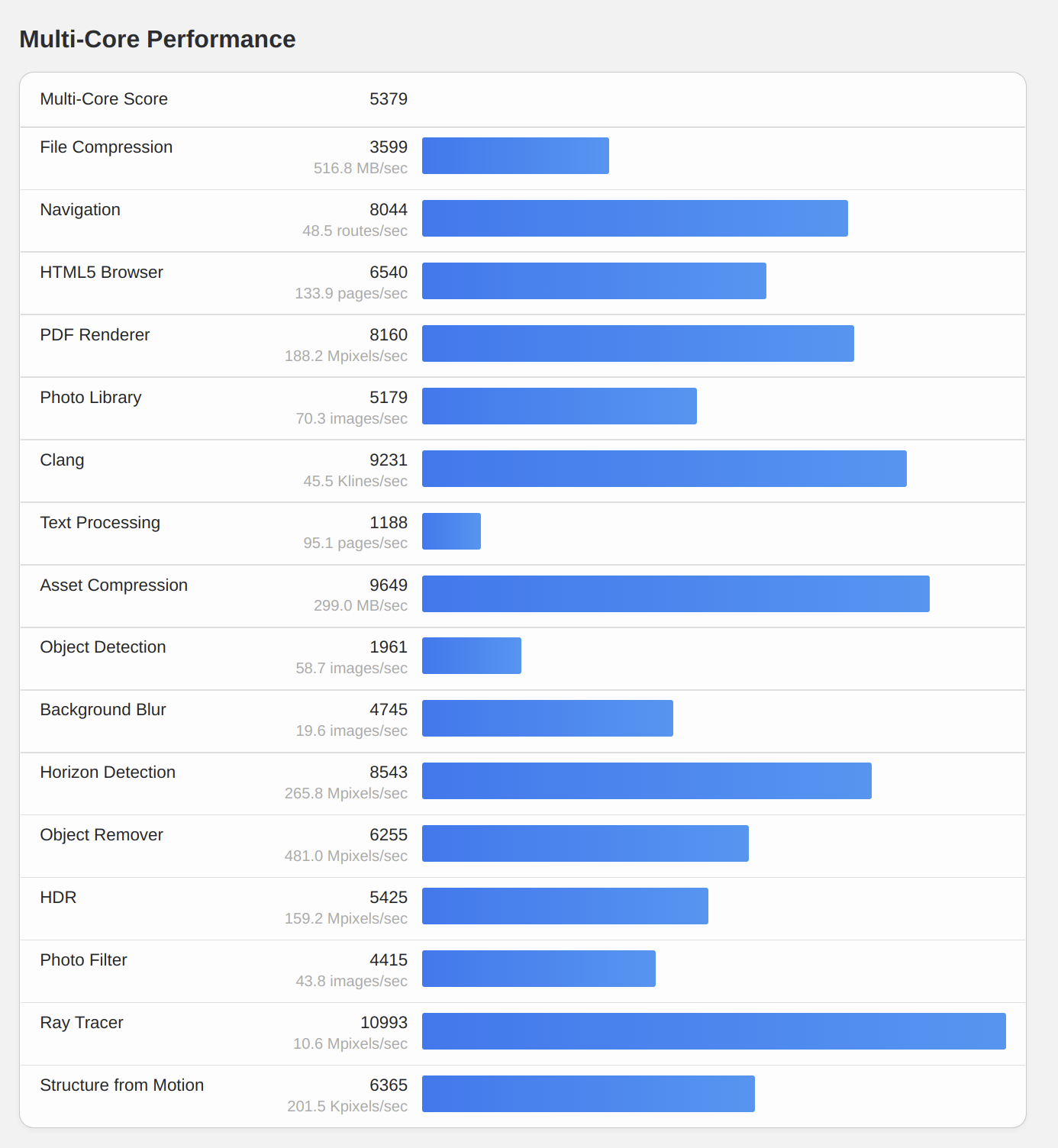1058x1148 pixels.
Task: Click the HDR benchmark label
Action: pyautogui.click(x=58, y=898)
